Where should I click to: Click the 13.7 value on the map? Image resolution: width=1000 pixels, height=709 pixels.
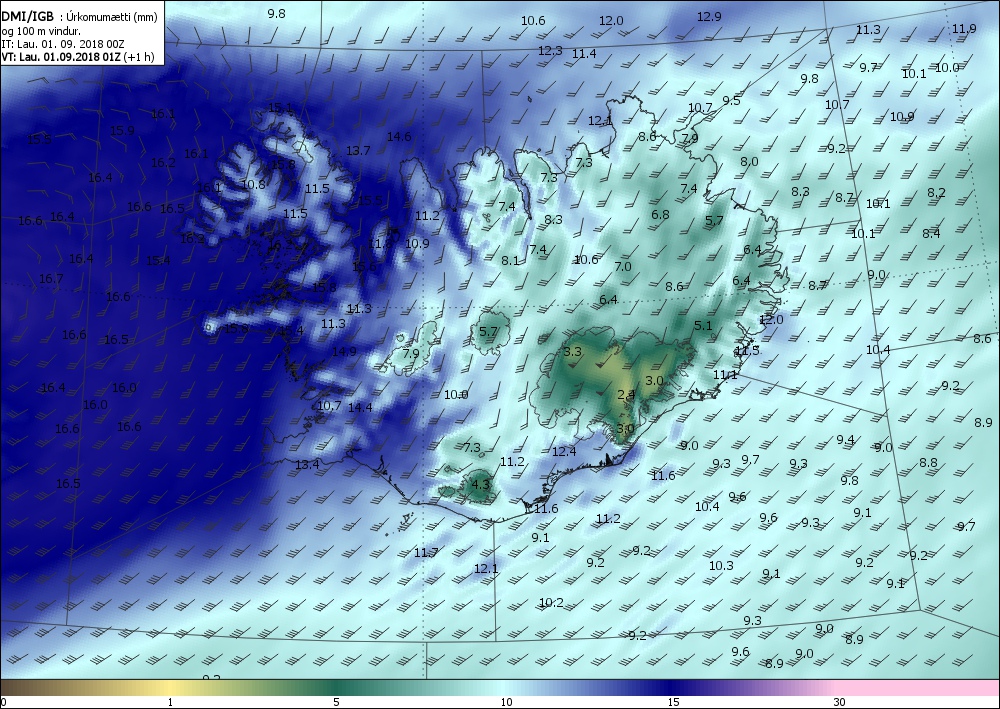[x=358, y=150]
